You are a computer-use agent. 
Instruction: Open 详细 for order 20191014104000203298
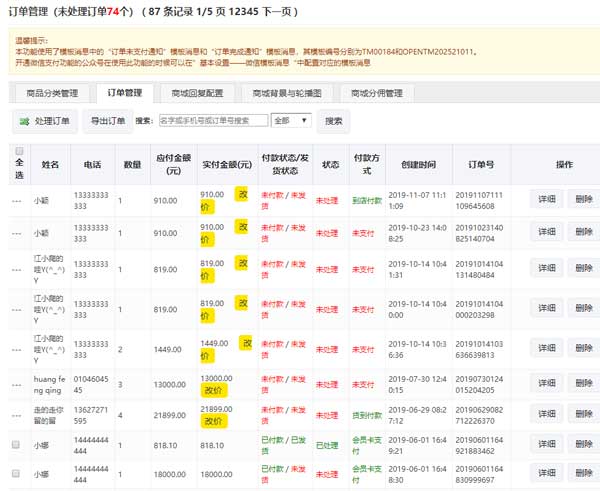tap(546, 308)
